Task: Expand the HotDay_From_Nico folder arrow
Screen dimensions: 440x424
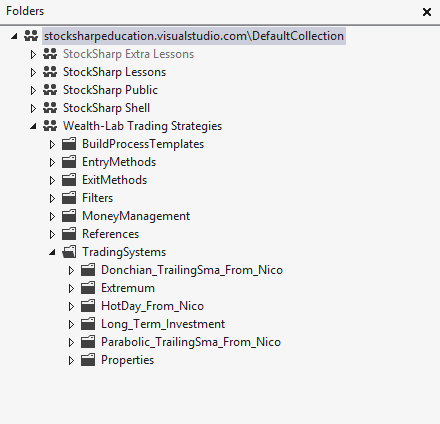Action: click(71, 306)
